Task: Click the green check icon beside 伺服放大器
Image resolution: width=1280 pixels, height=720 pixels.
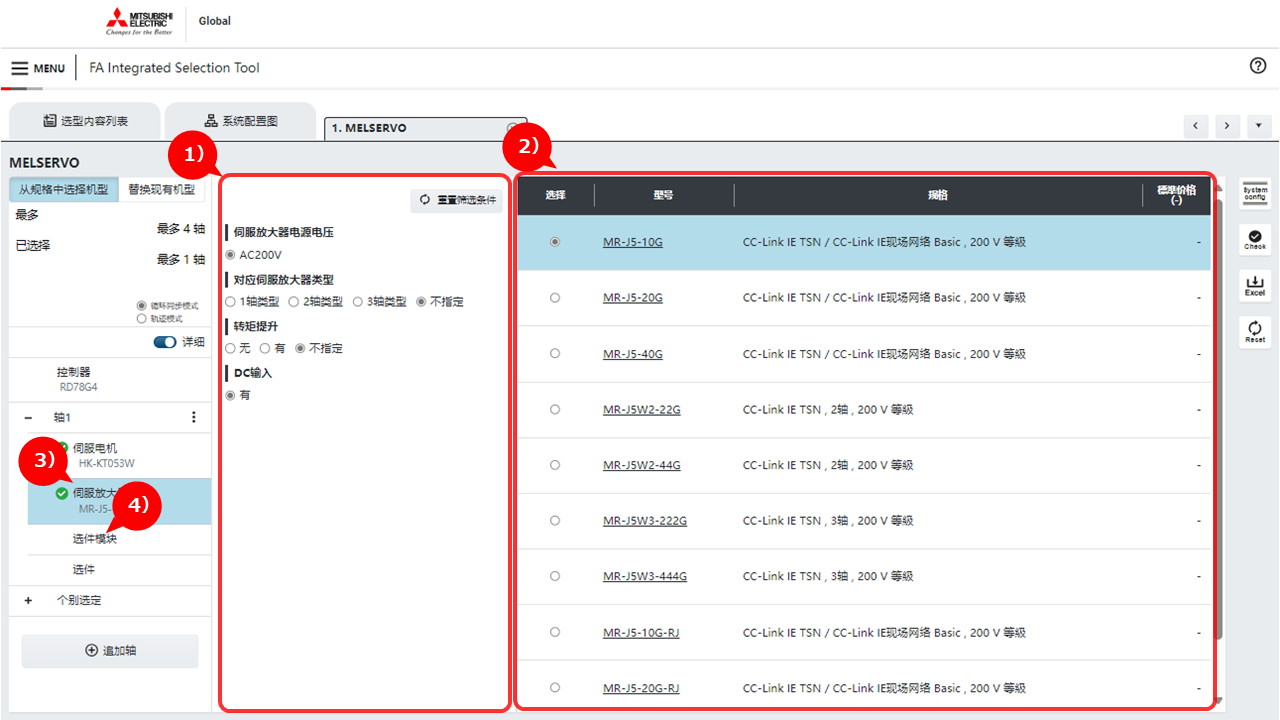Action: pos(62,493)
